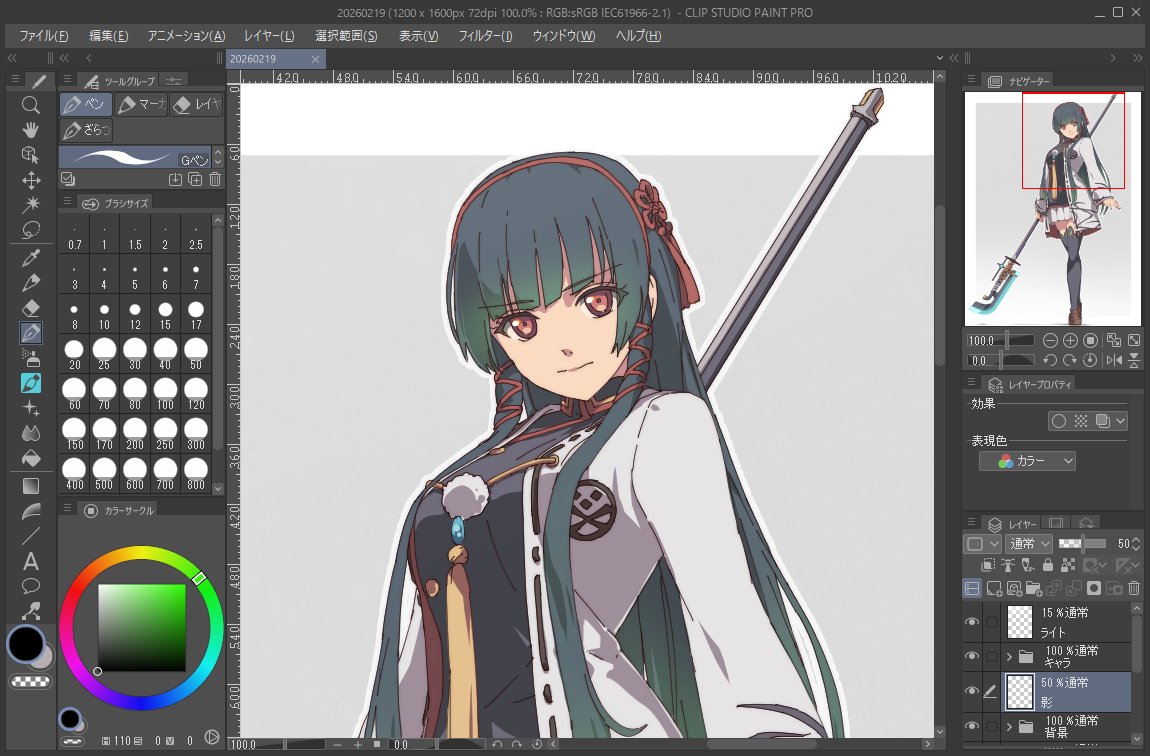This screenshot has height=756, width=1150.
Task: Select the Airbrush spray tool
Action: tap(30, 358)
